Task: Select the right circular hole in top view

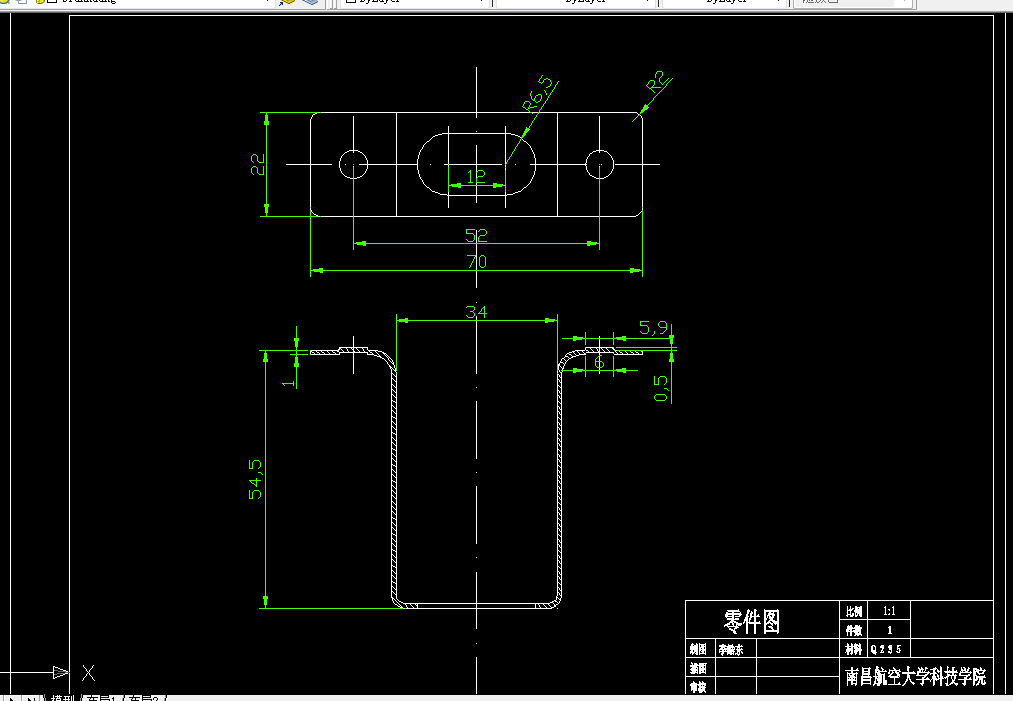Action: click(x=600, y=164)
